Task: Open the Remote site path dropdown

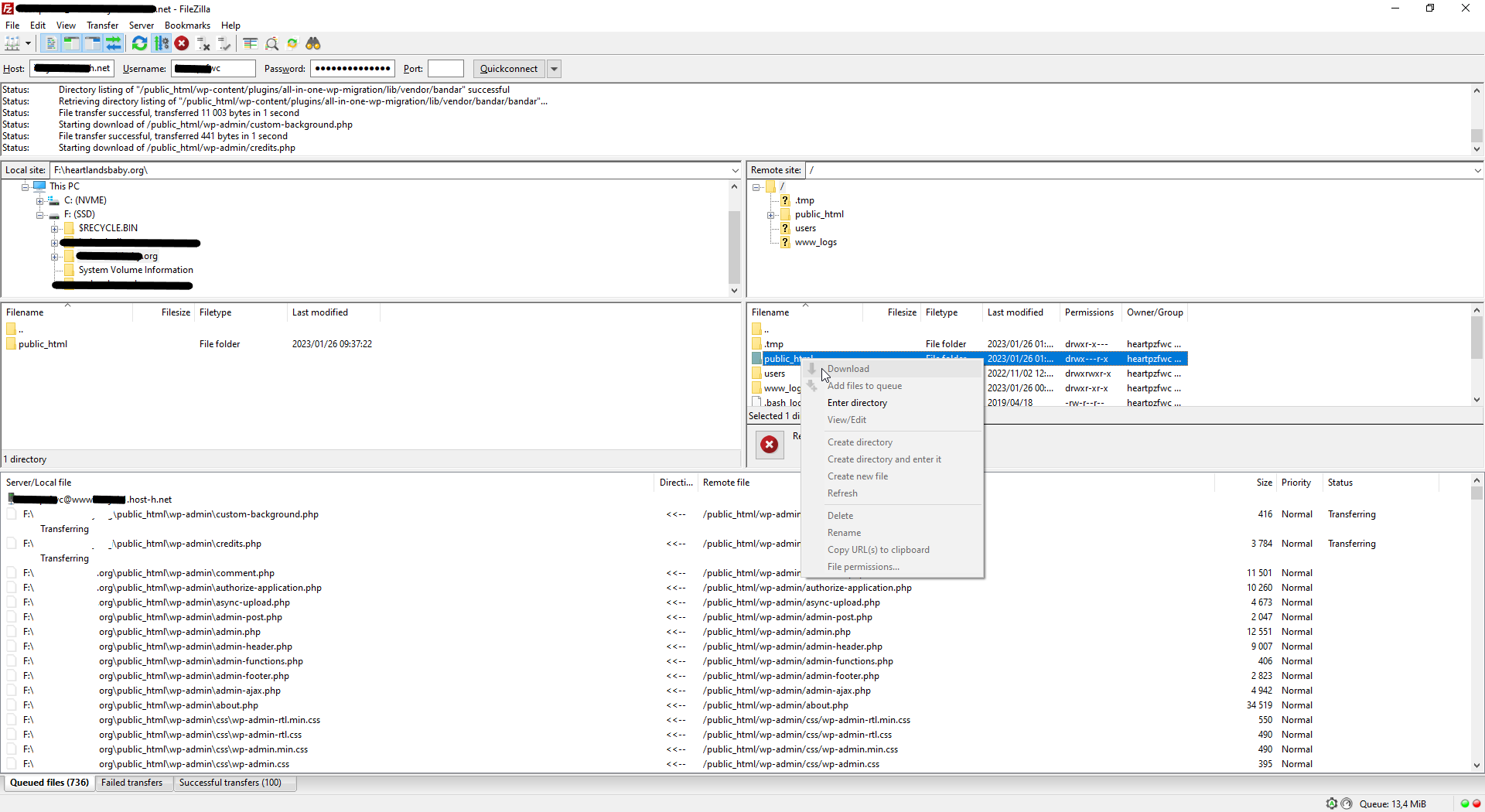Action: point(1477,170)
